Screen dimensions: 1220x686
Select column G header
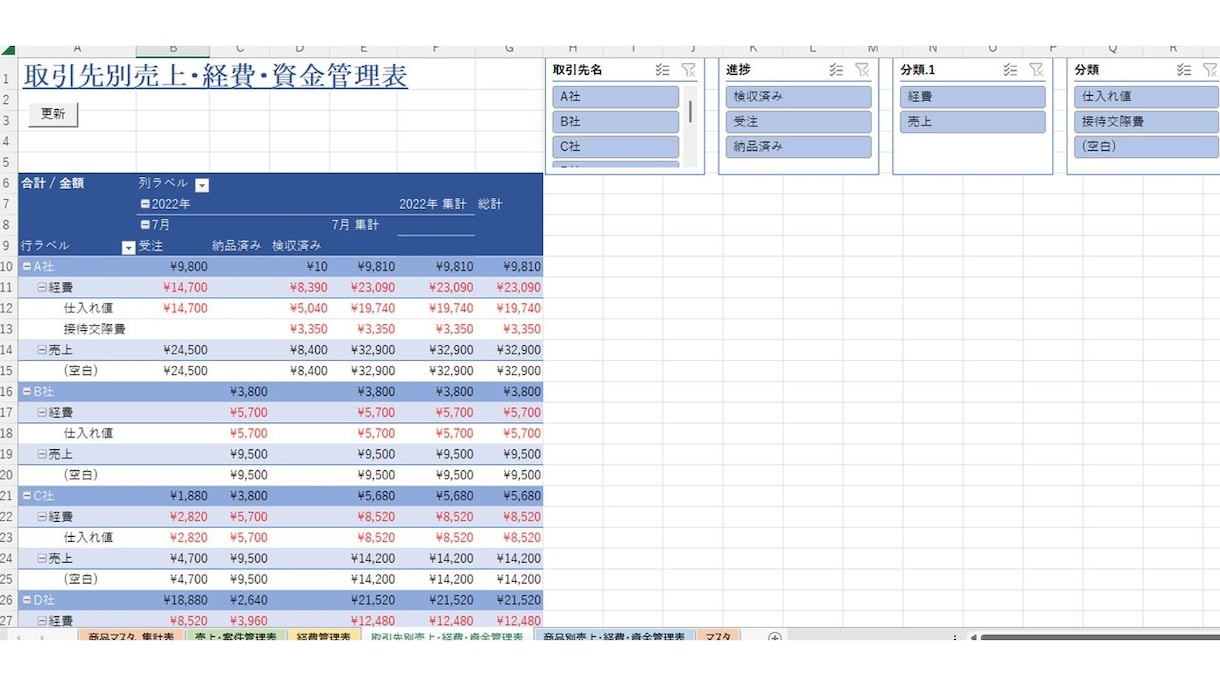(509, 49)
